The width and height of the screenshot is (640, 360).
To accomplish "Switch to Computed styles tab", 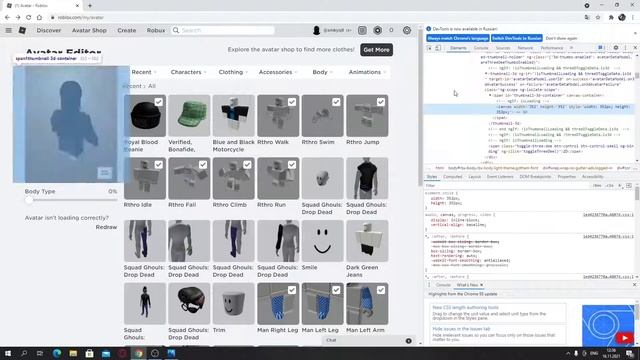I will [x=453, y=177].
